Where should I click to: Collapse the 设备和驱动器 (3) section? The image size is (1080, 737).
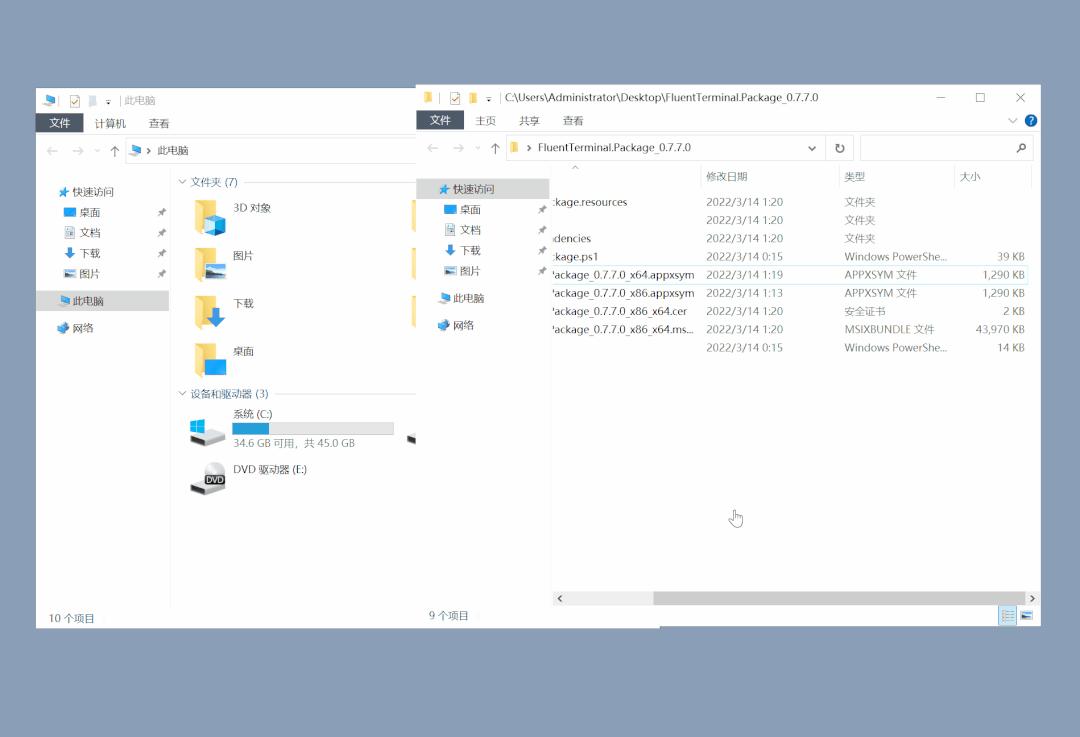[181, 393]
